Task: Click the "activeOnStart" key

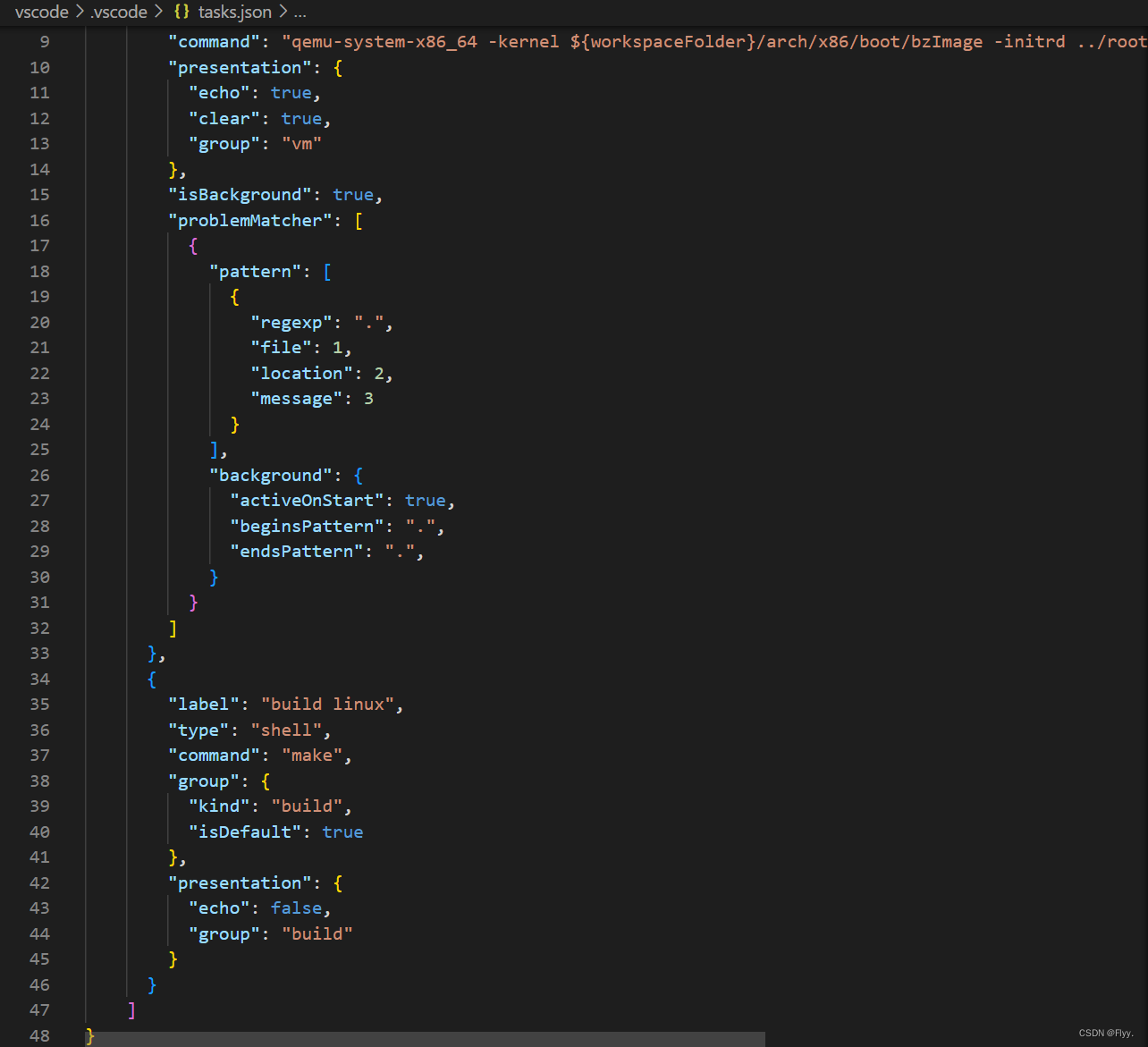Action: point(307,501)
